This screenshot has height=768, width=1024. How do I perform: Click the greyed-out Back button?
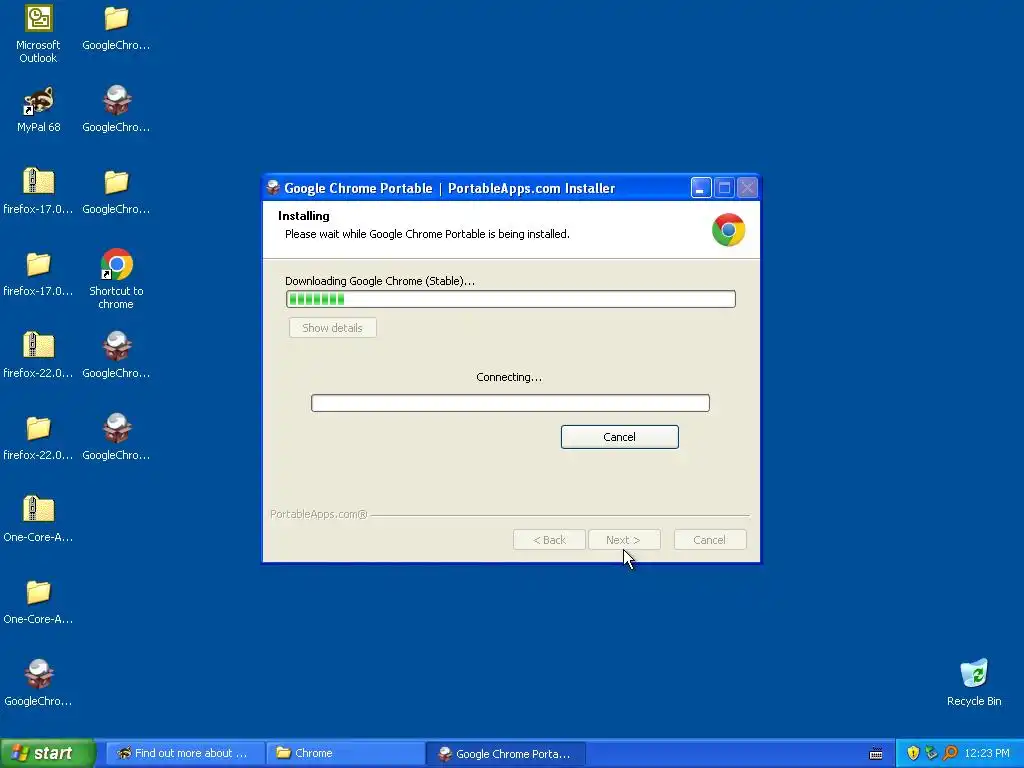549,540
